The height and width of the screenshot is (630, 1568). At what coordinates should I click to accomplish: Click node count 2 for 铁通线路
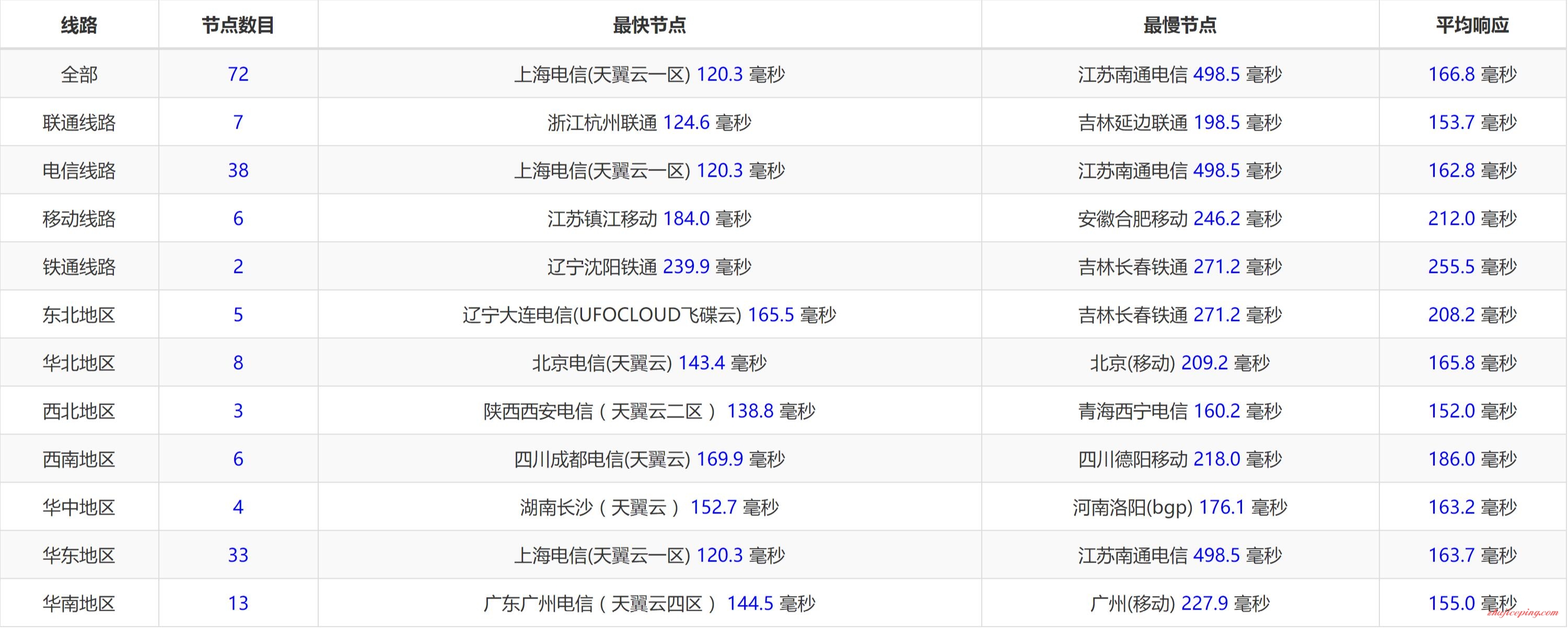[x=238, y=267]
